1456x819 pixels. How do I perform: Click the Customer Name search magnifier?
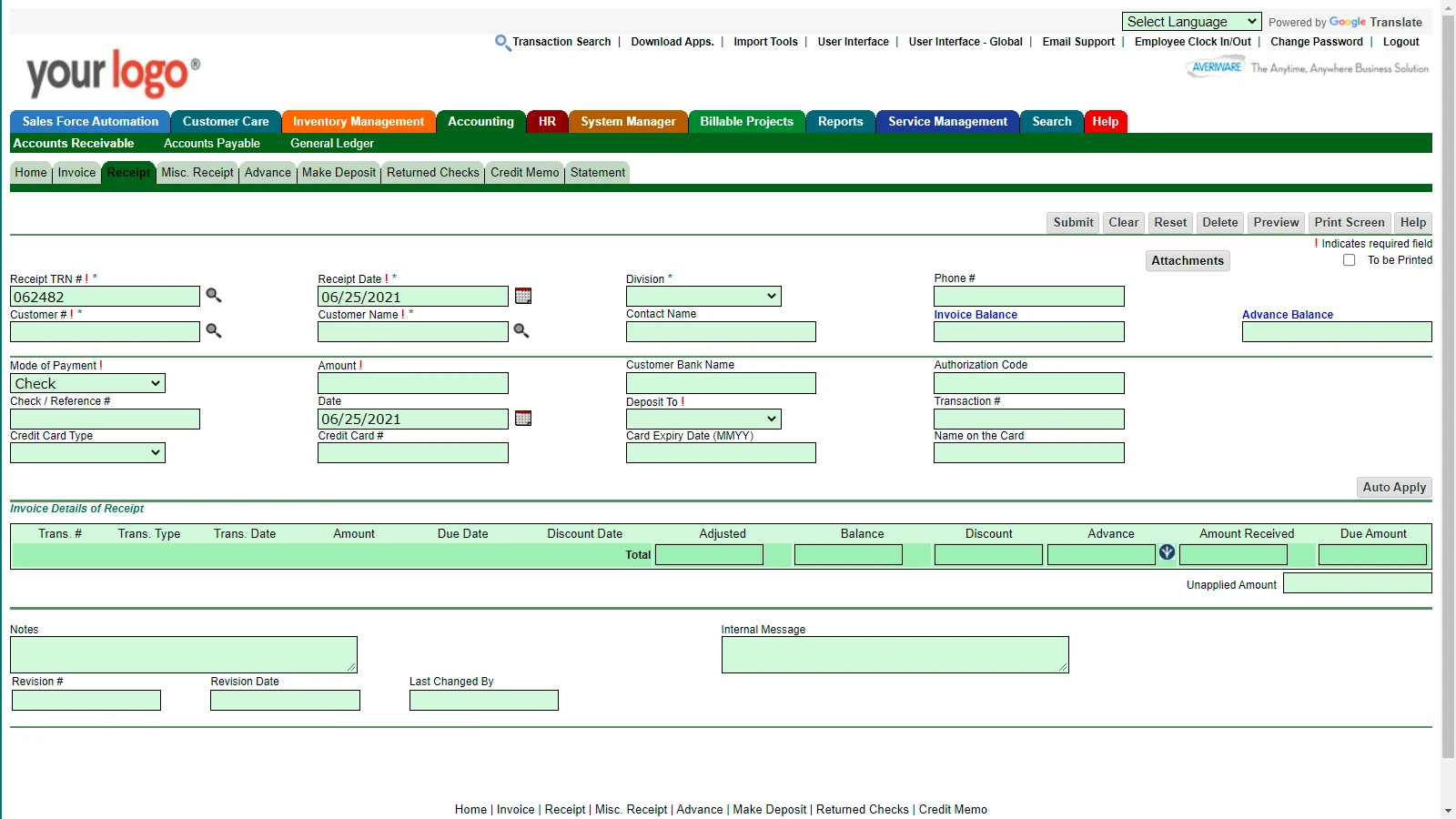click(521, 330)
